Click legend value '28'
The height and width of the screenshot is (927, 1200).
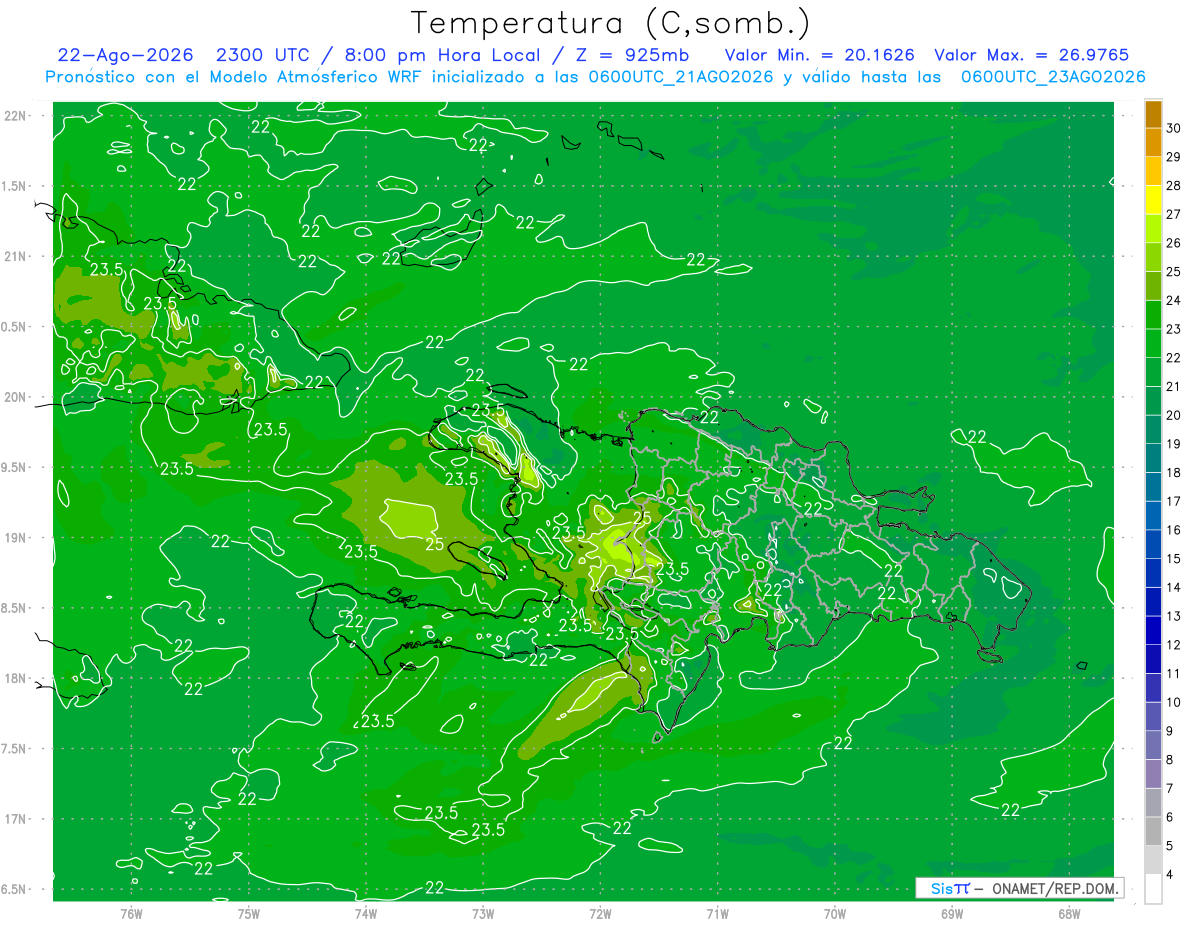[1174, 186]
